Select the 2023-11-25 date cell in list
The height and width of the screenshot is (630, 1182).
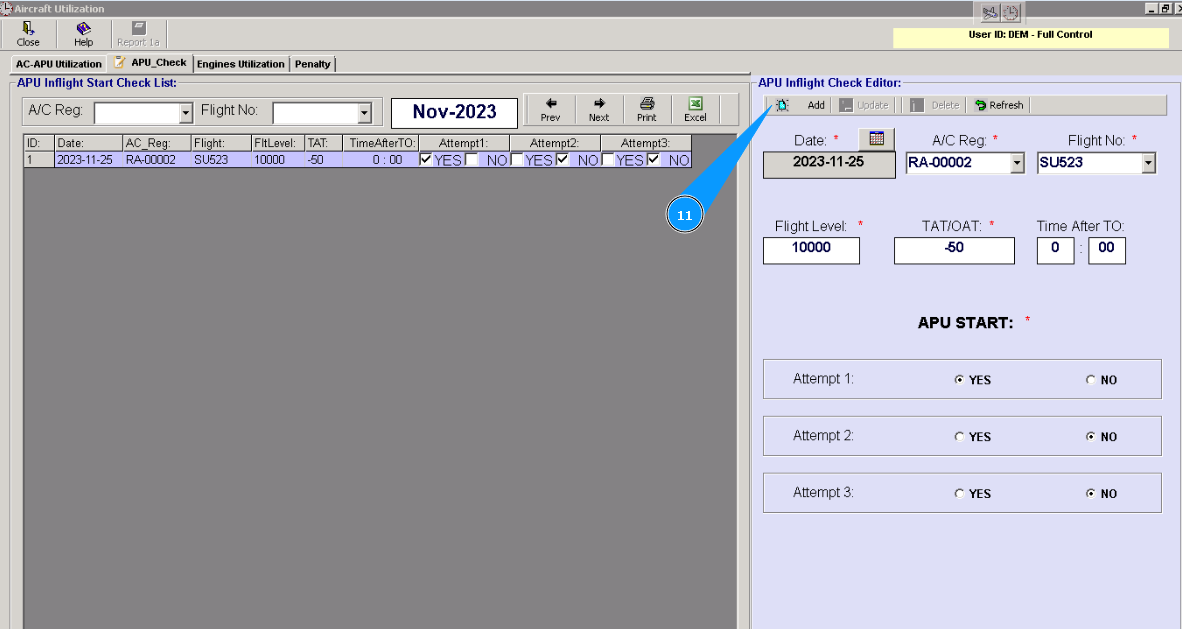pos(88,160)
